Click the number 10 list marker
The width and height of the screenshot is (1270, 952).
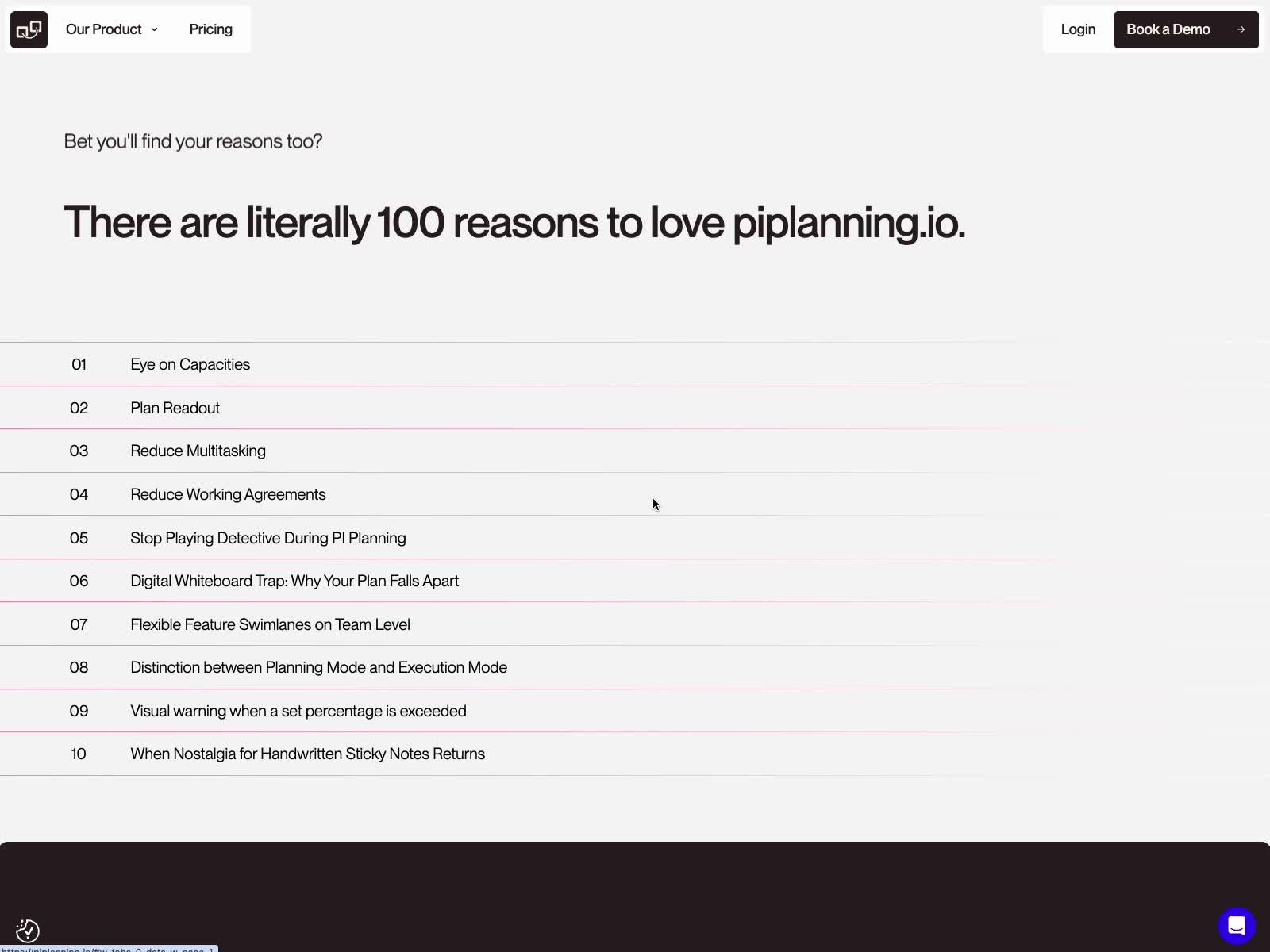[79, 754]
